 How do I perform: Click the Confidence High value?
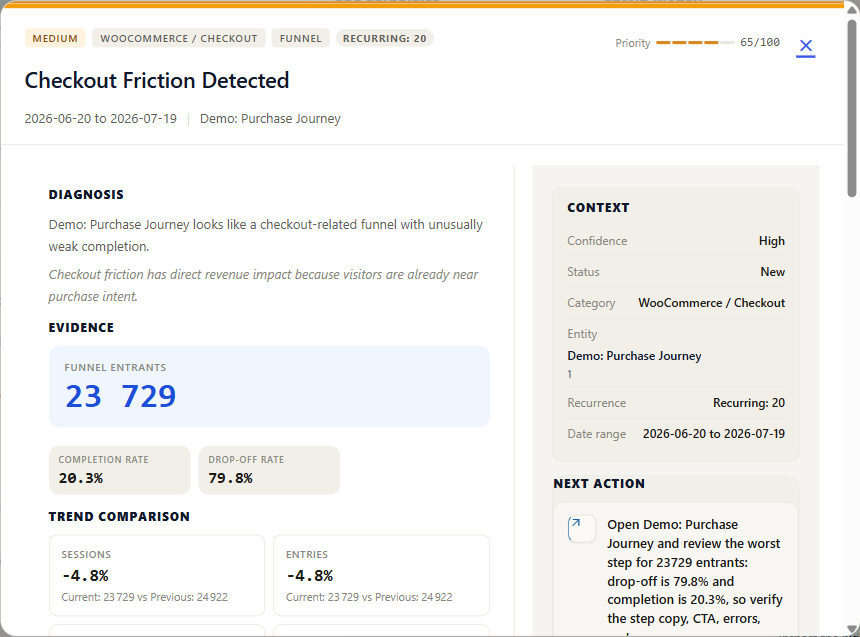(772, 241)
